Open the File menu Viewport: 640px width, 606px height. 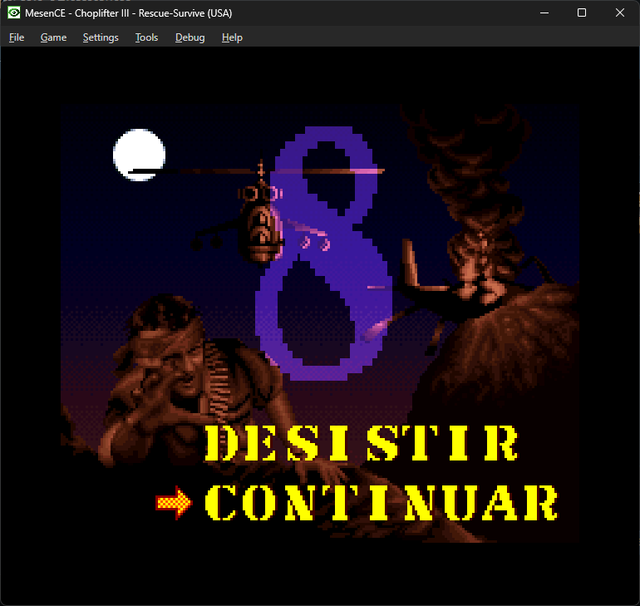(x=17, y=38)
